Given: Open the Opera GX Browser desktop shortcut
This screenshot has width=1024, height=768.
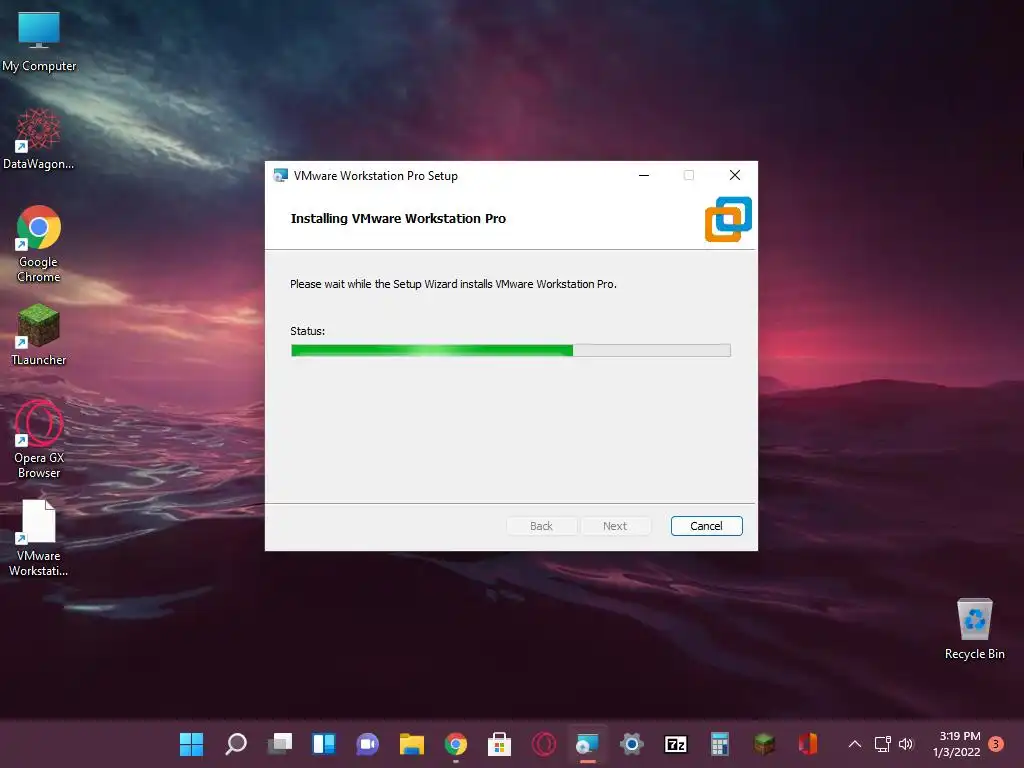Looking at the screenshot, I should point(39,439).
